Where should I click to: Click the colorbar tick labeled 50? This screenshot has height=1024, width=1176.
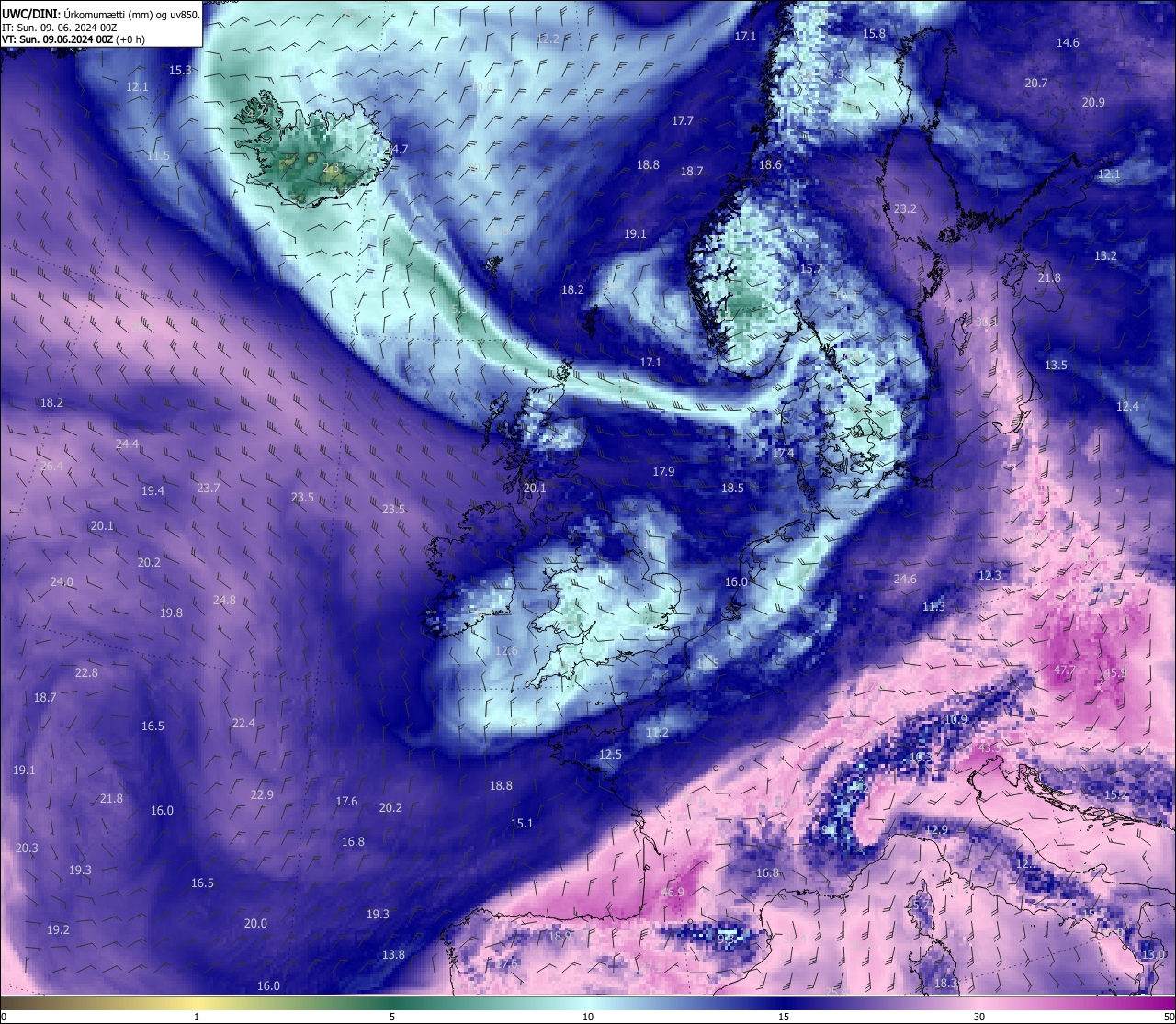point(1168,1017)
